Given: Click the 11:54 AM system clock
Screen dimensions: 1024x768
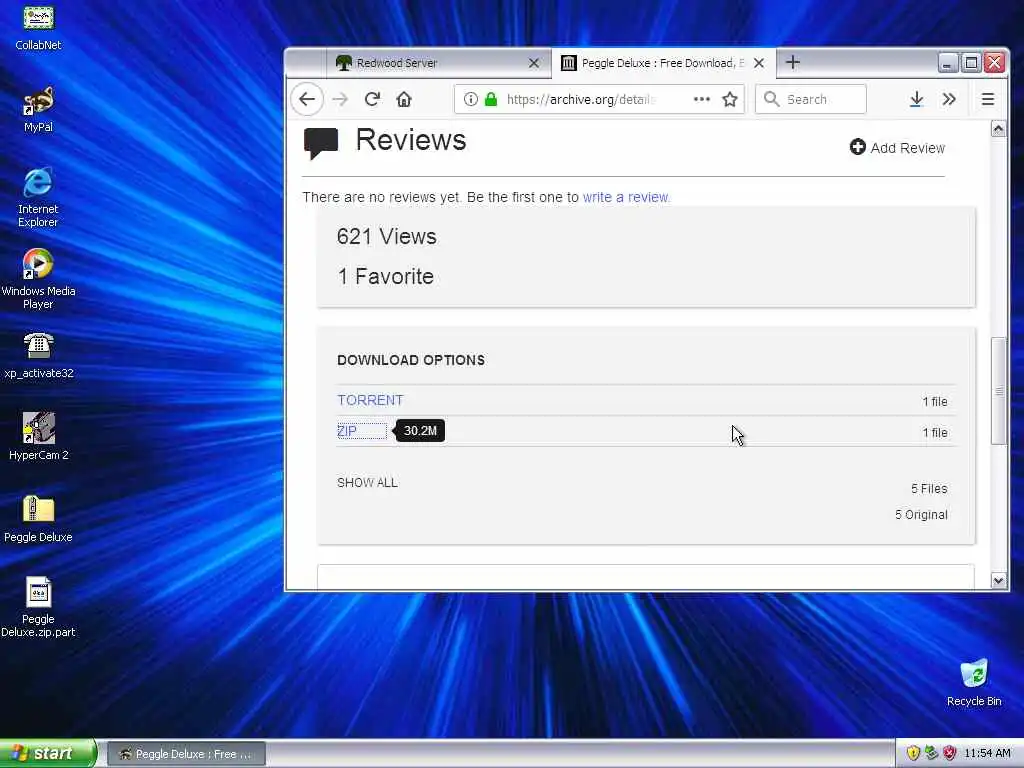Looking at the screenshot, I should [987, 753].
